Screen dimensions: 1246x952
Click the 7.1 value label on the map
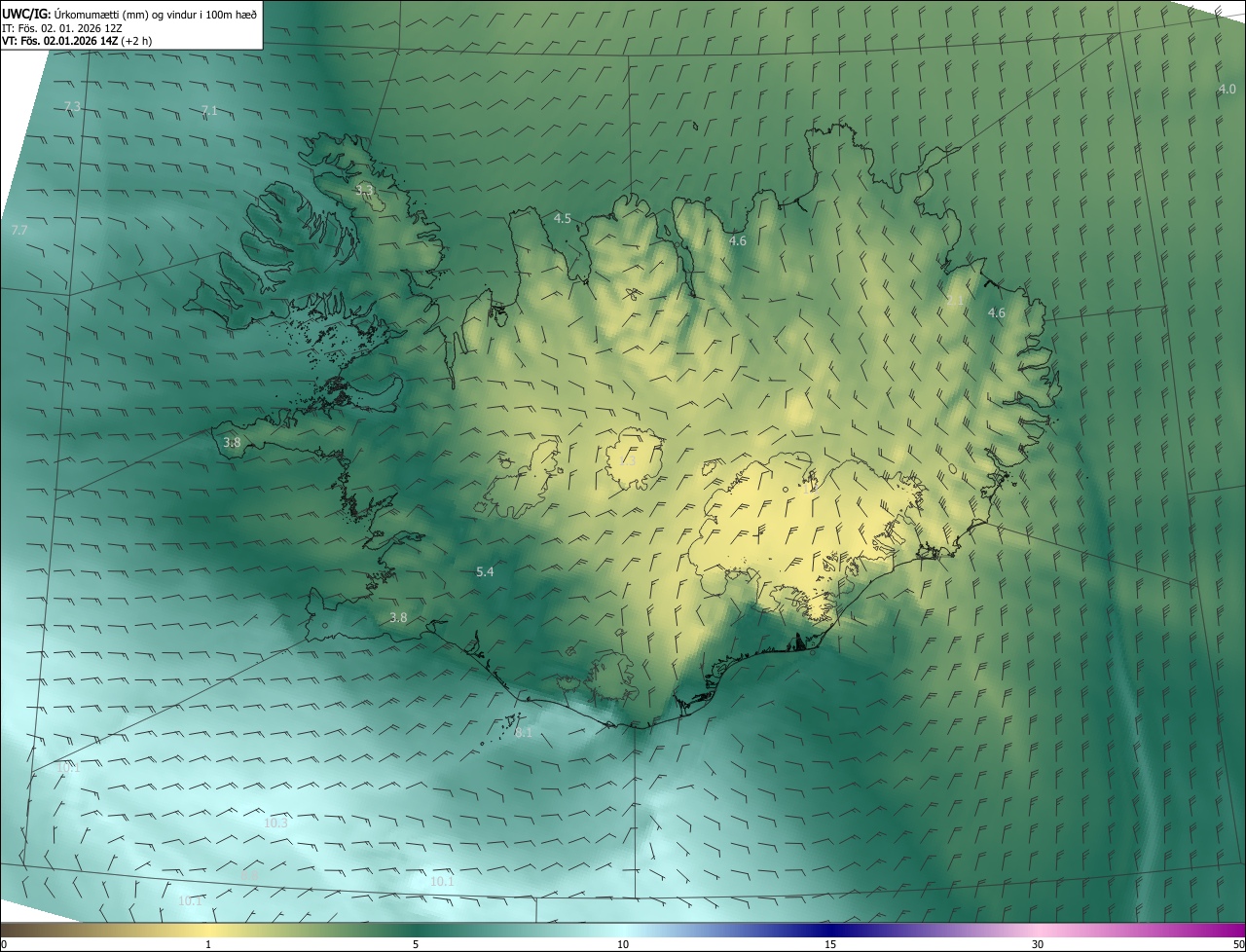[x=209, y=111]
